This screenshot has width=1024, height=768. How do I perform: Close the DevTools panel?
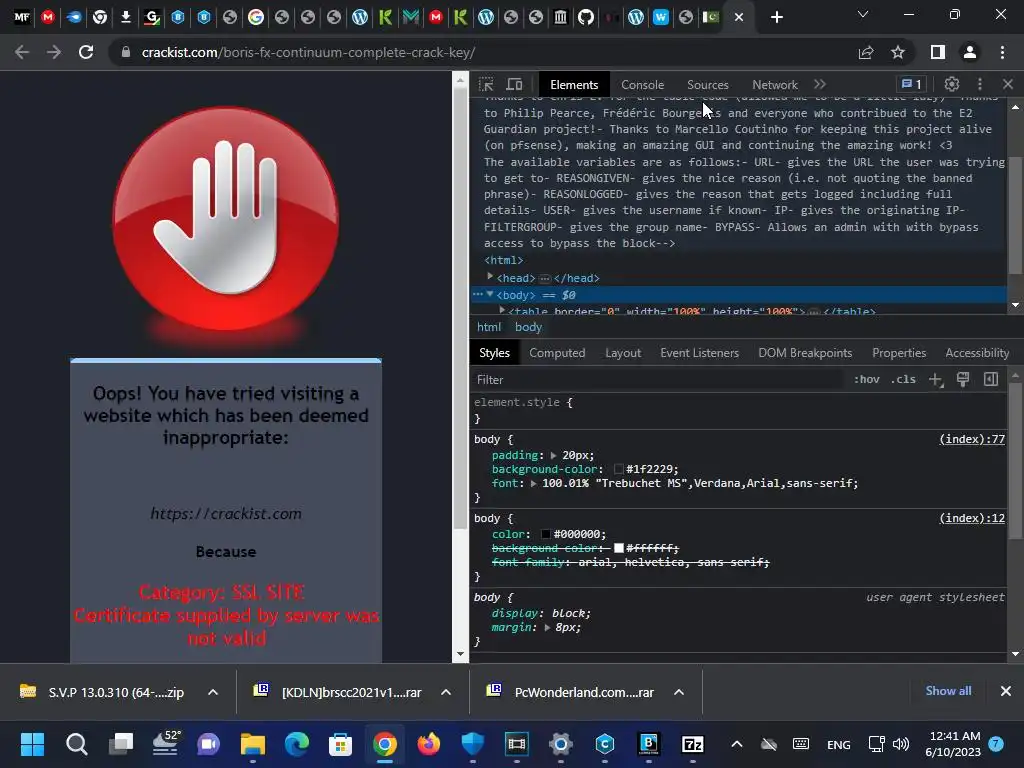1008,84
